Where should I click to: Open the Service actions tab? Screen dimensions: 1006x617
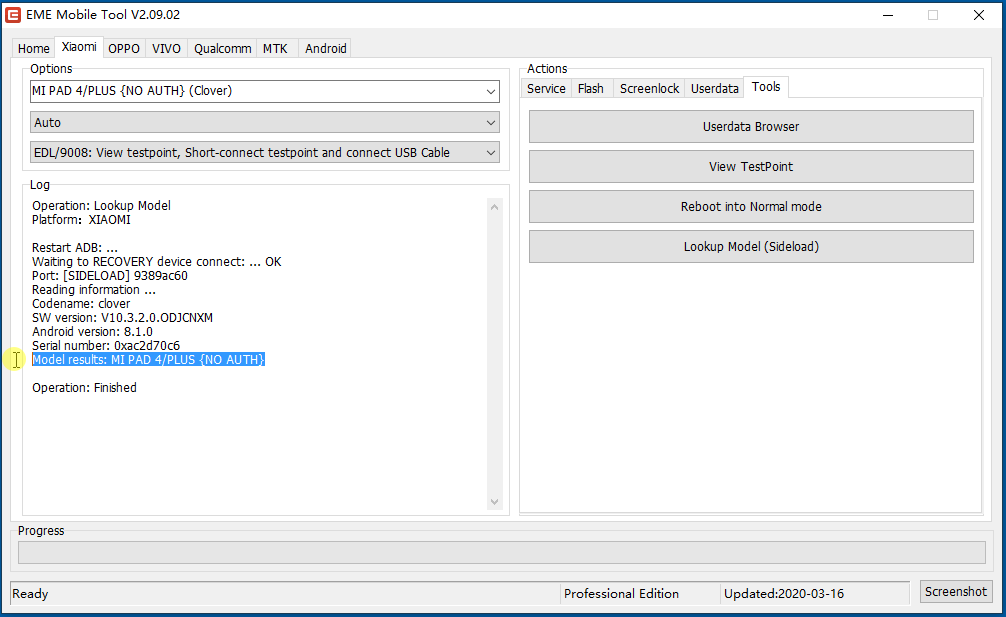tap(546, 89)
